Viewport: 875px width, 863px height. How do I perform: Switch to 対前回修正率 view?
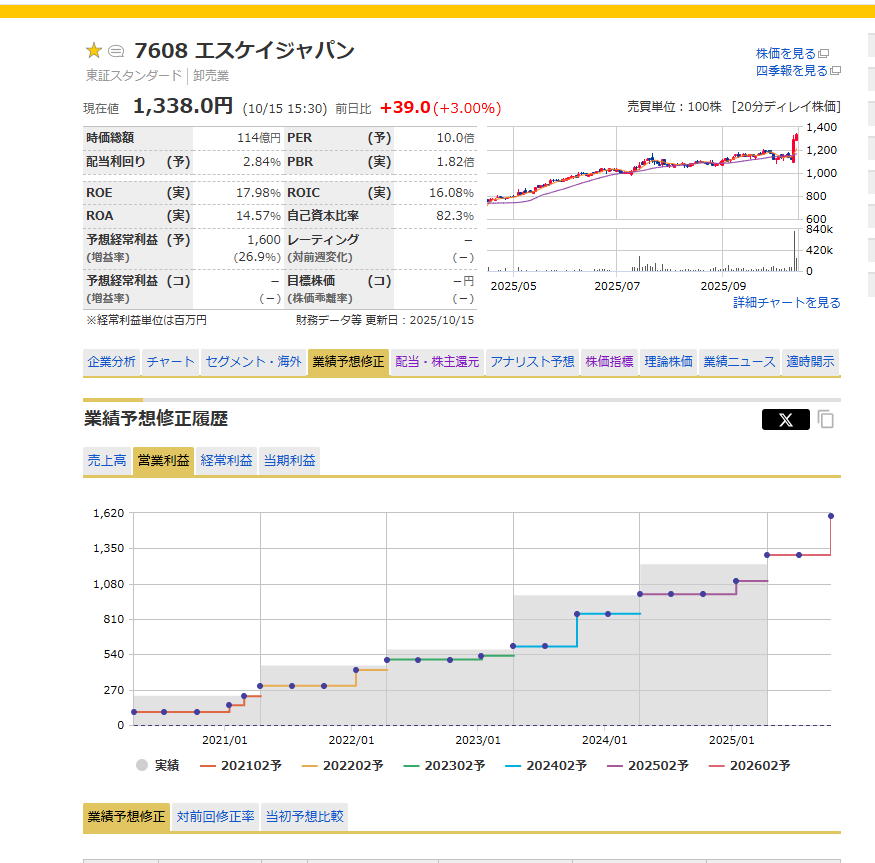[215, 816]
